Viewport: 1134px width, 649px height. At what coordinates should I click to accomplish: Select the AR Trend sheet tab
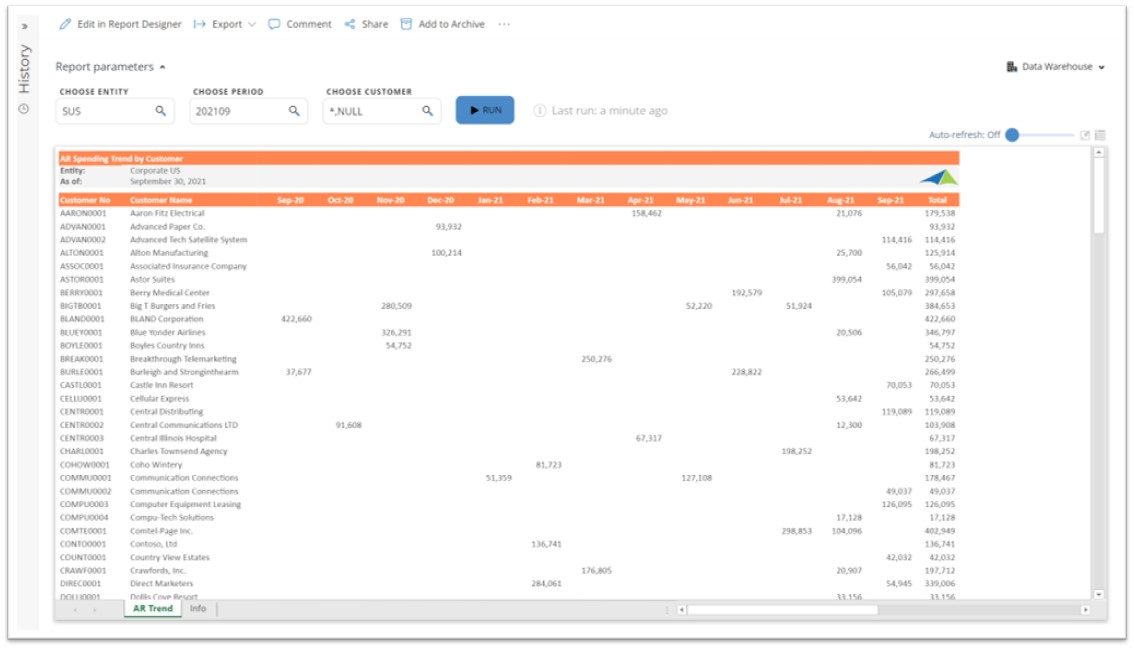pyautogui.click(x=153, y=608)
